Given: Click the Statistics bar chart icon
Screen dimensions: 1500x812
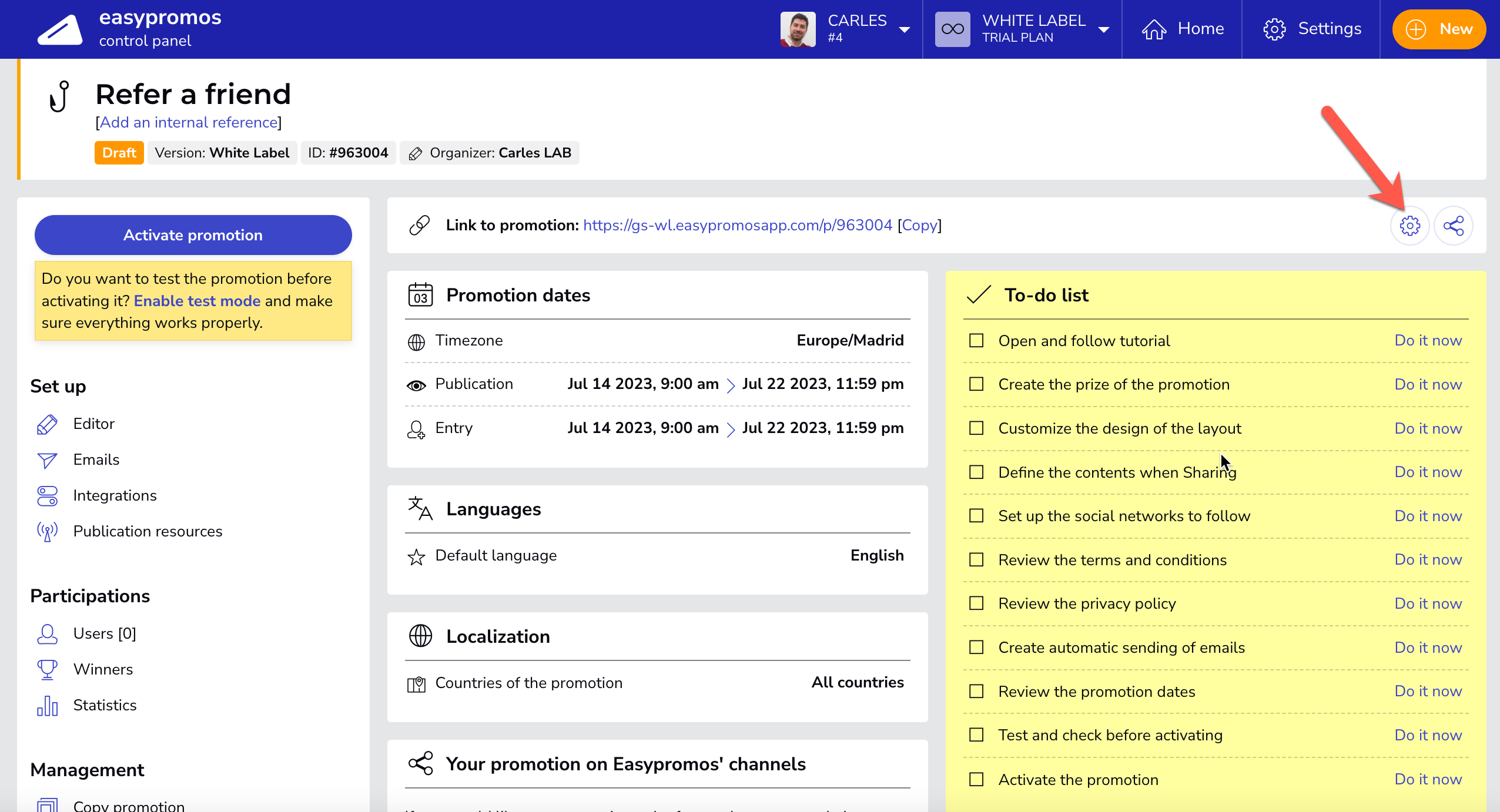Looking at the screenshot, I should point(47,706).
